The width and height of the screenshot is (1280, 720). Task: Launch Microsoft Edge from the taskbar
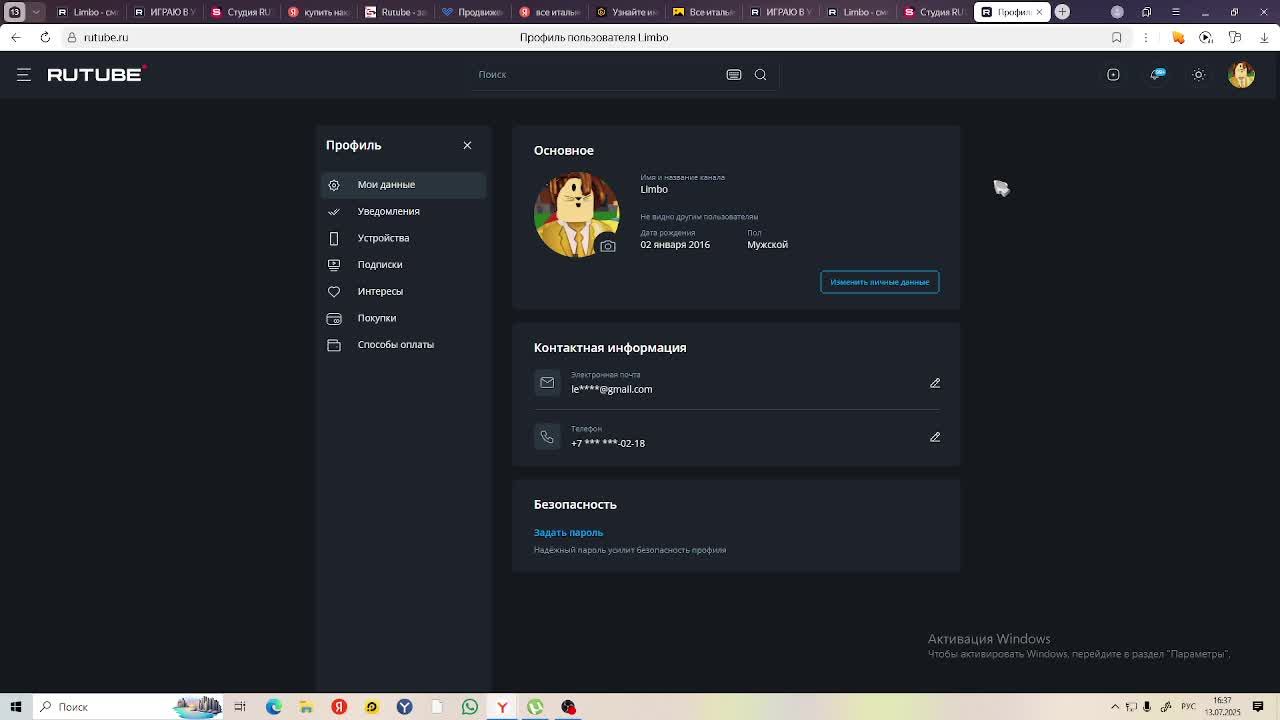click(x=273, y=707)
